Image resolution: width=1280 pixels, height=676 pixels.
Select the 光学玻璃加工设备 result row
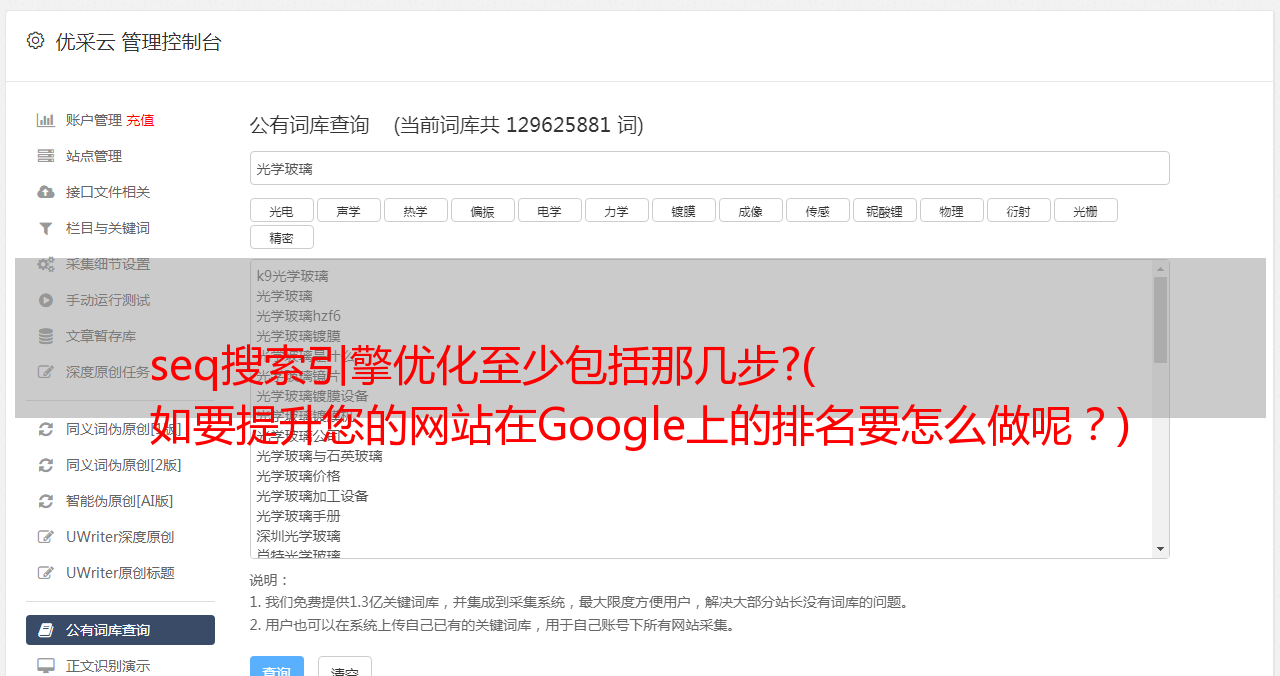(x=701, y=496)
